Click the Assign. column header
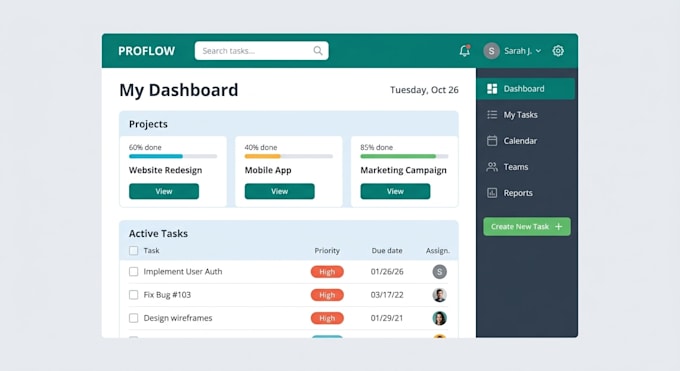 [438, 251]
